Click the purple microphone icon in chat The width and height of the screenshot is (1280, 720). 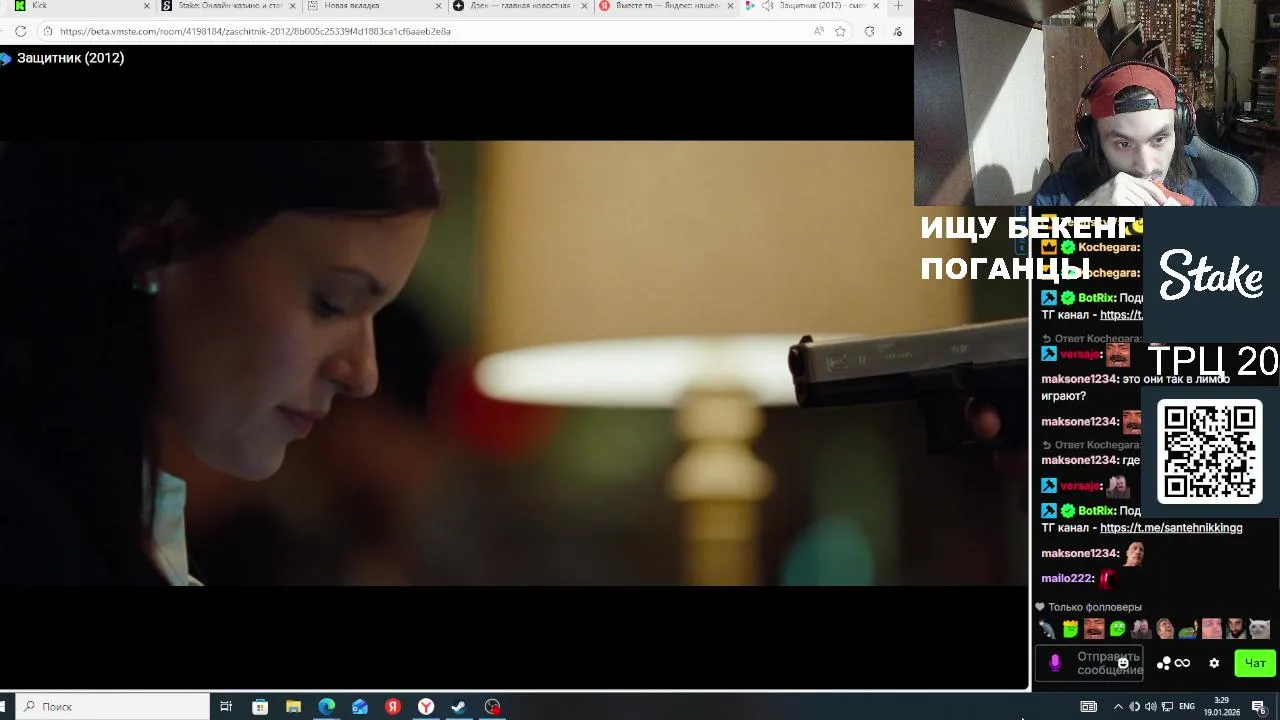[1055, 663]
